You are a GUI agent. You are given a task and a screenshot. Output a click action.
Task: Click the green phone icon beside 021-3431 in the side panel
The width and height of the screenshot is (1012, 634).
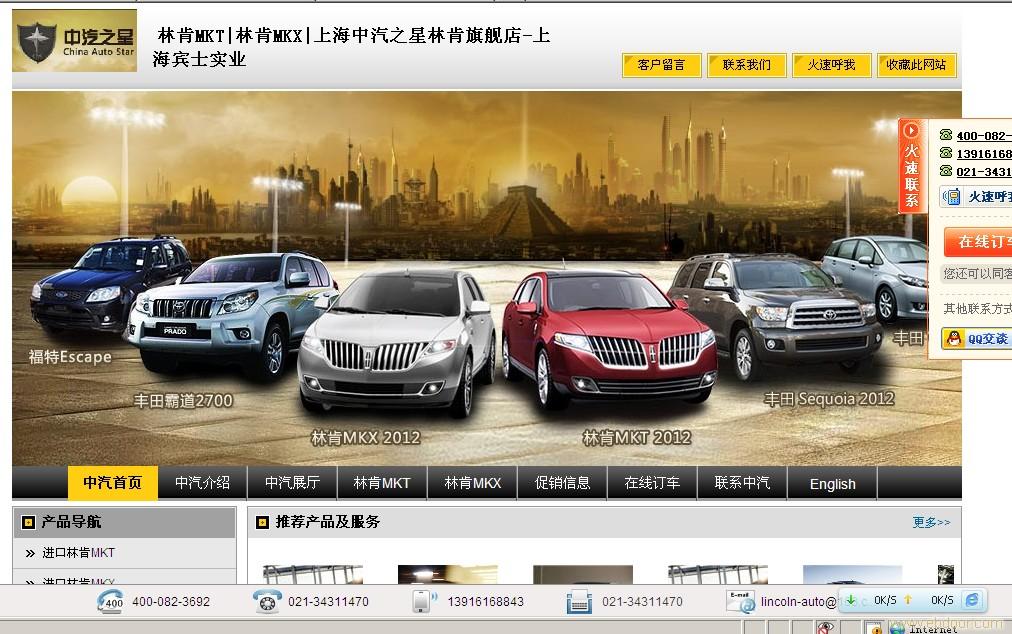coord(946,171)
